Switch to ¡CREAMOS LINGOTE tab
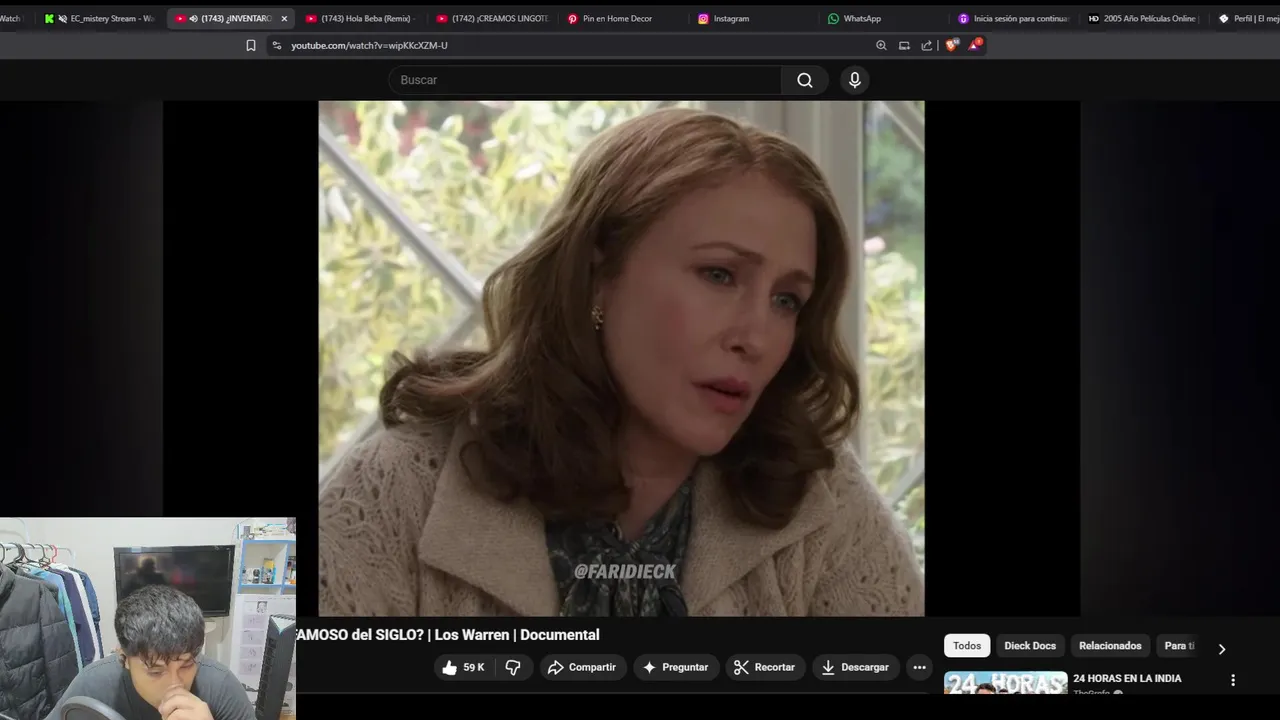 click(x=494, y=18)
